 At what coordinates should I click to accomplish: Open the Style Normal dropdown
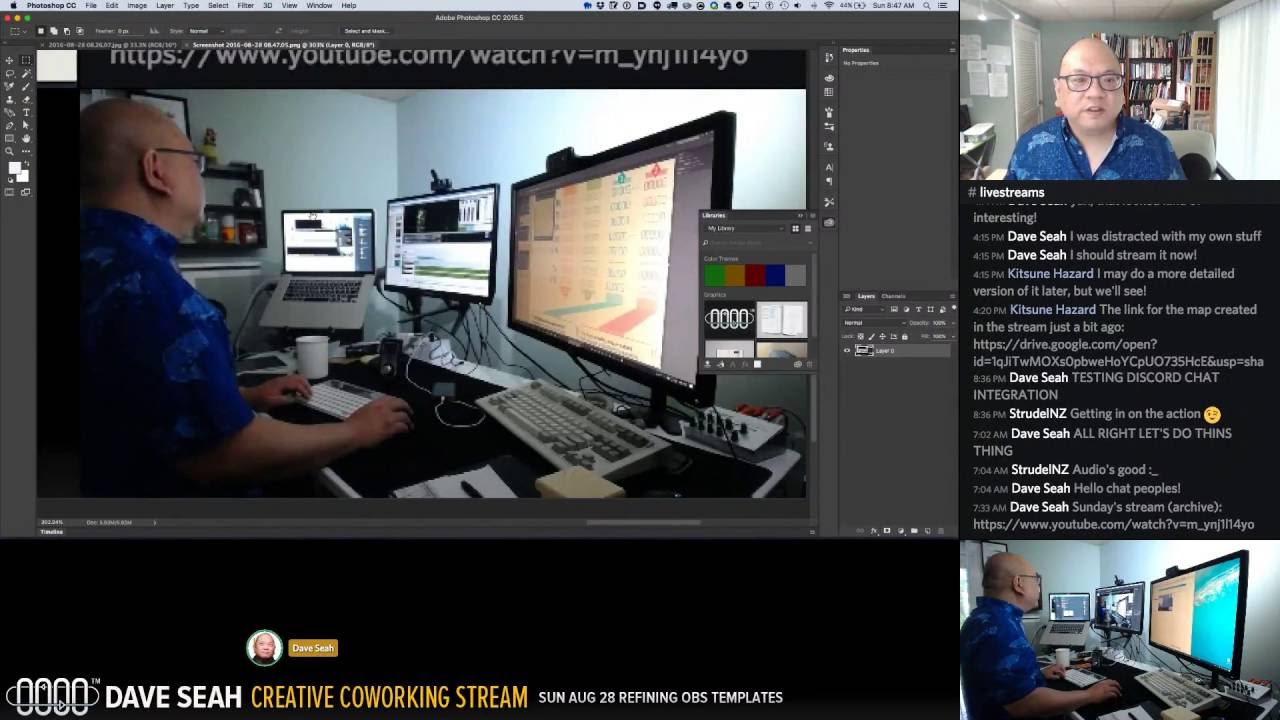(207, 31)
